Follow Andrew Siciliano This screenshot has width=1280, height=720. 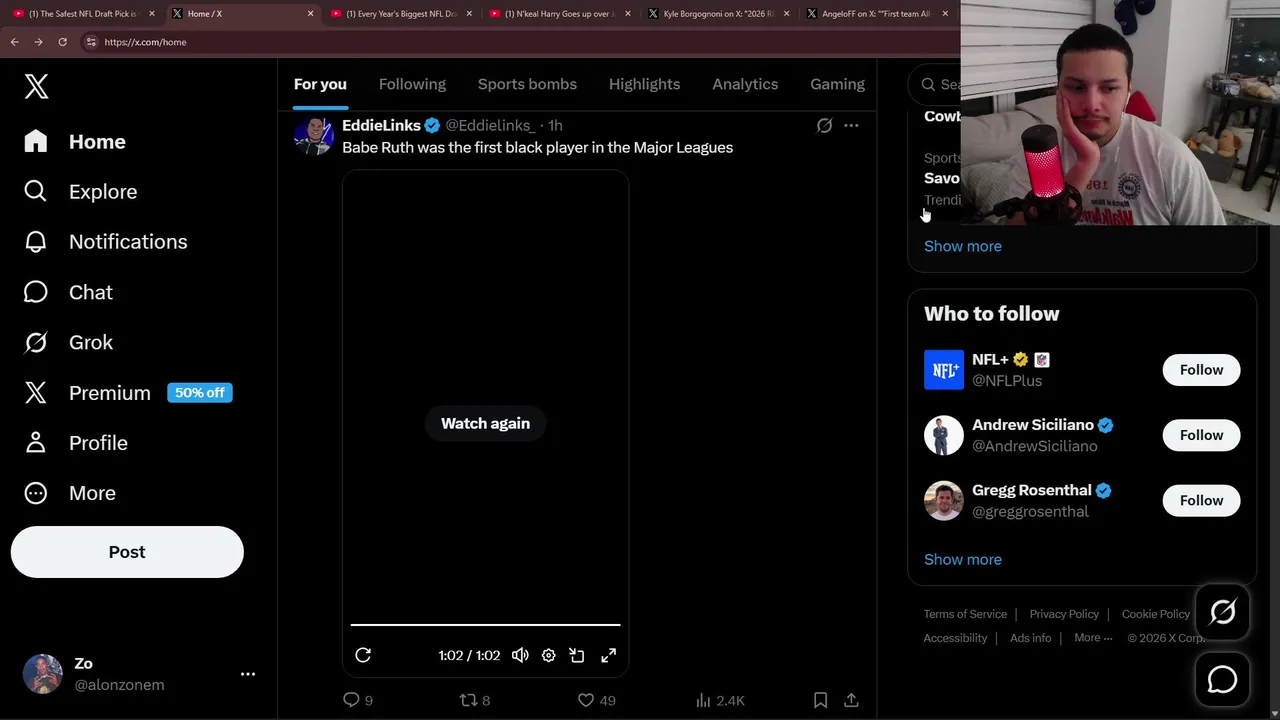pos(1201,435)
